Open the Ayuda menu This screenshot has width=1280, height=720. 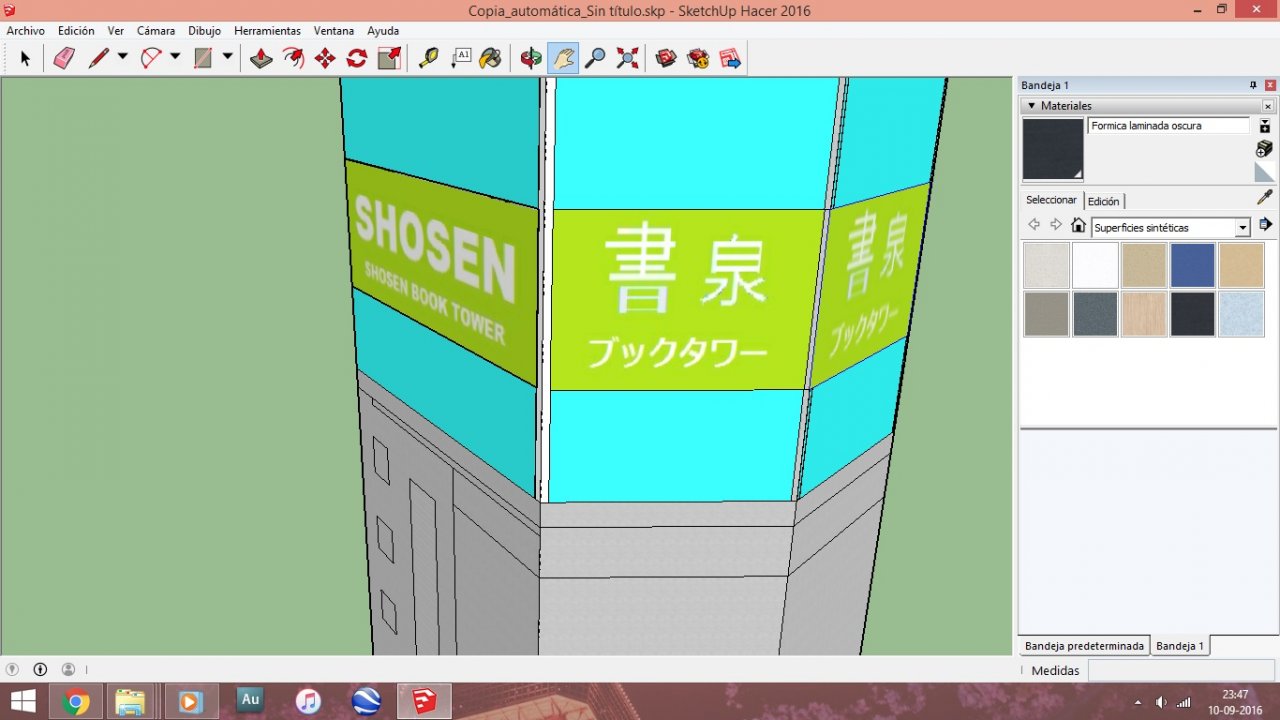click(x=383, y=31)
